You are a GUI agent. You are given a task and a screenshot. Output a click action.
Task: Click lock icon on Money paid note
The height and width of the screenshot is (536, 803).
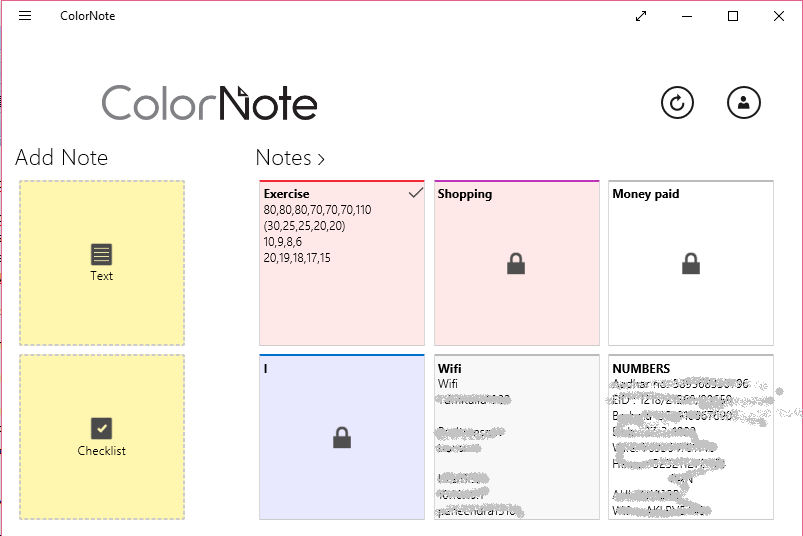click(691, 264)
